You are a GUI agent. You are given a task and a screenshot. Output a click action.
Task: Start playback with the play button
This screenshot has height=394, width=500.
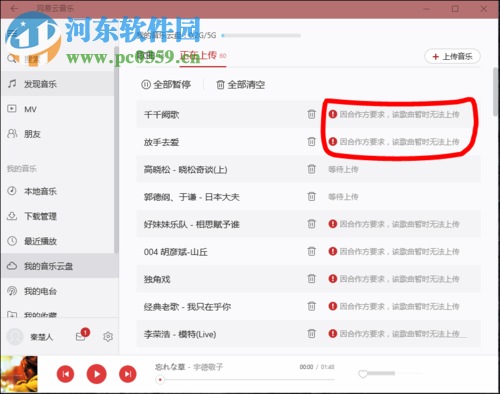[96, 374]
